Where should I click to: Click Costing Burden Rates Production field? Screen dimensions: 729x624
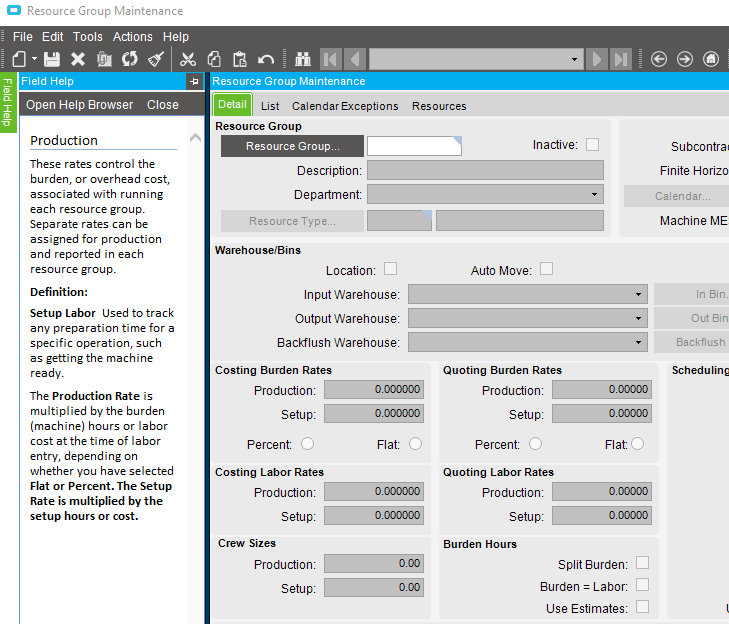[374, 390]
